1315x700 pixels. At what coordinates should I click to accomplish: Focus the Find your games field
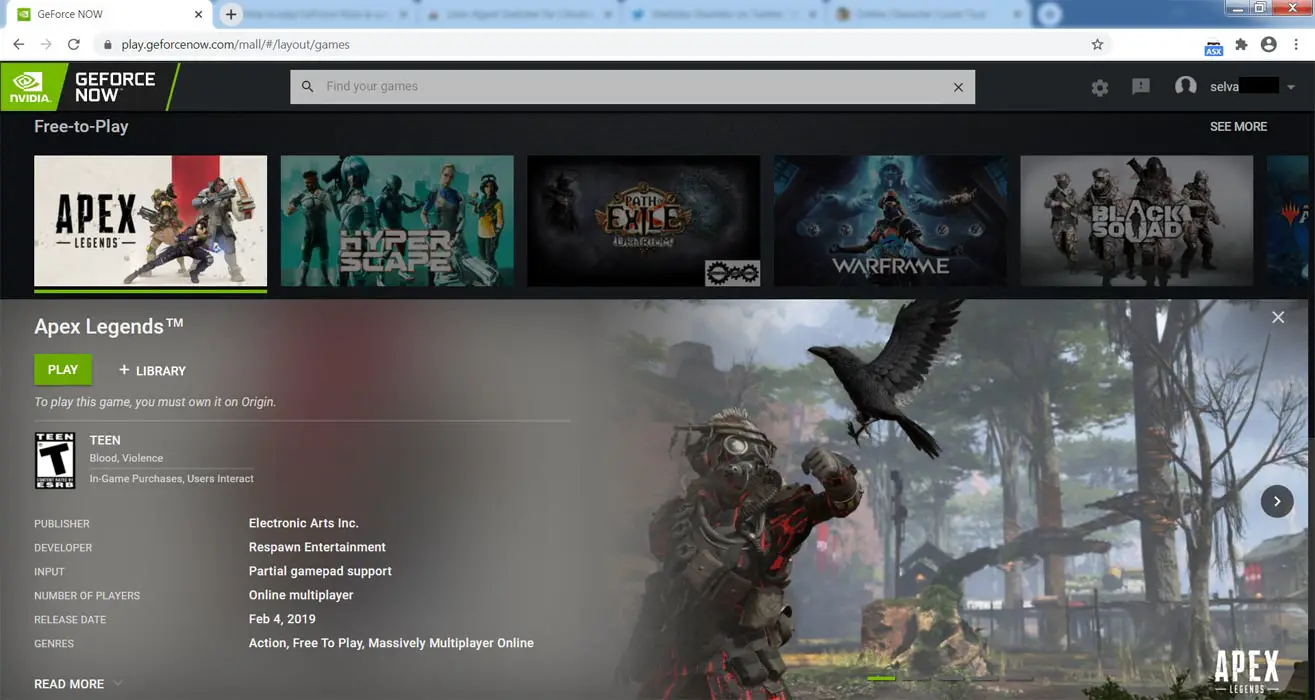click(x=633, y=87)
